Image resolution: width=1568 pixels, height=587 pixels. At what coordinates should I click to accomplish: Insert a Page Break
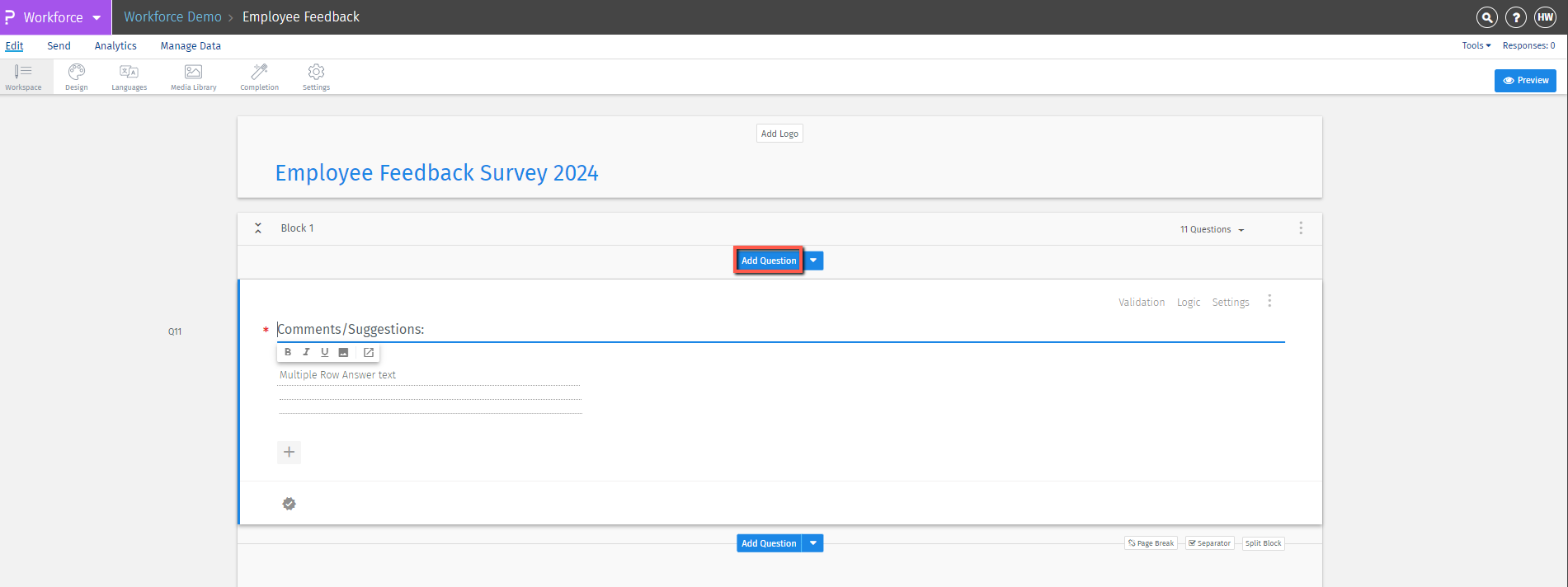click(1151, 543)
